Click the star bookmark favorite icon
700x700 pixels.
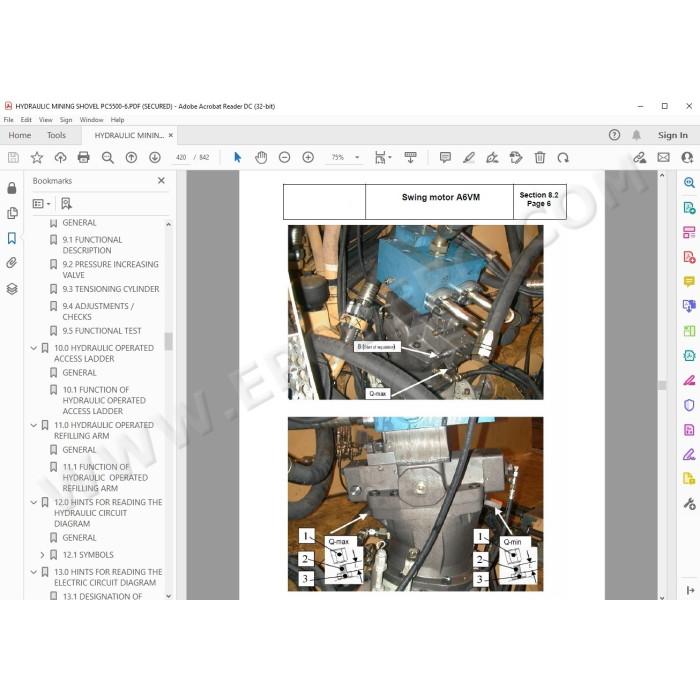click(x=37, y=157)
